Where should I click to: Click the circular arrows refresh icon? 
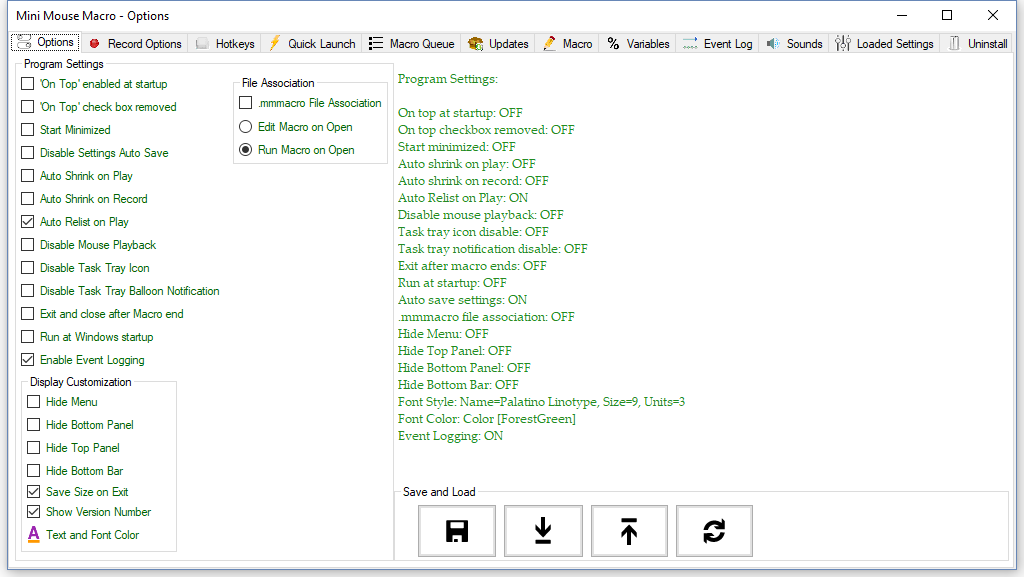coord(714,531)
